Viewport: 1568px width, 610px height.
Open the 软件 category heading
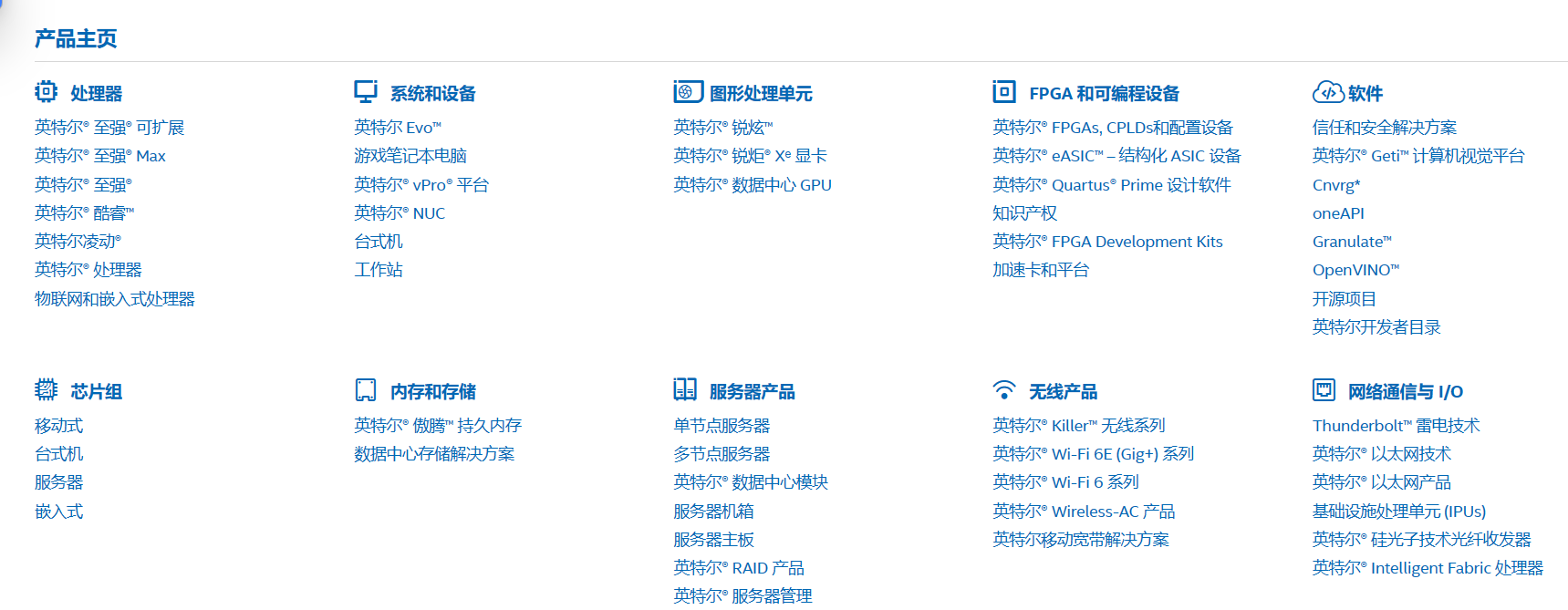[x=1366, y=93]
